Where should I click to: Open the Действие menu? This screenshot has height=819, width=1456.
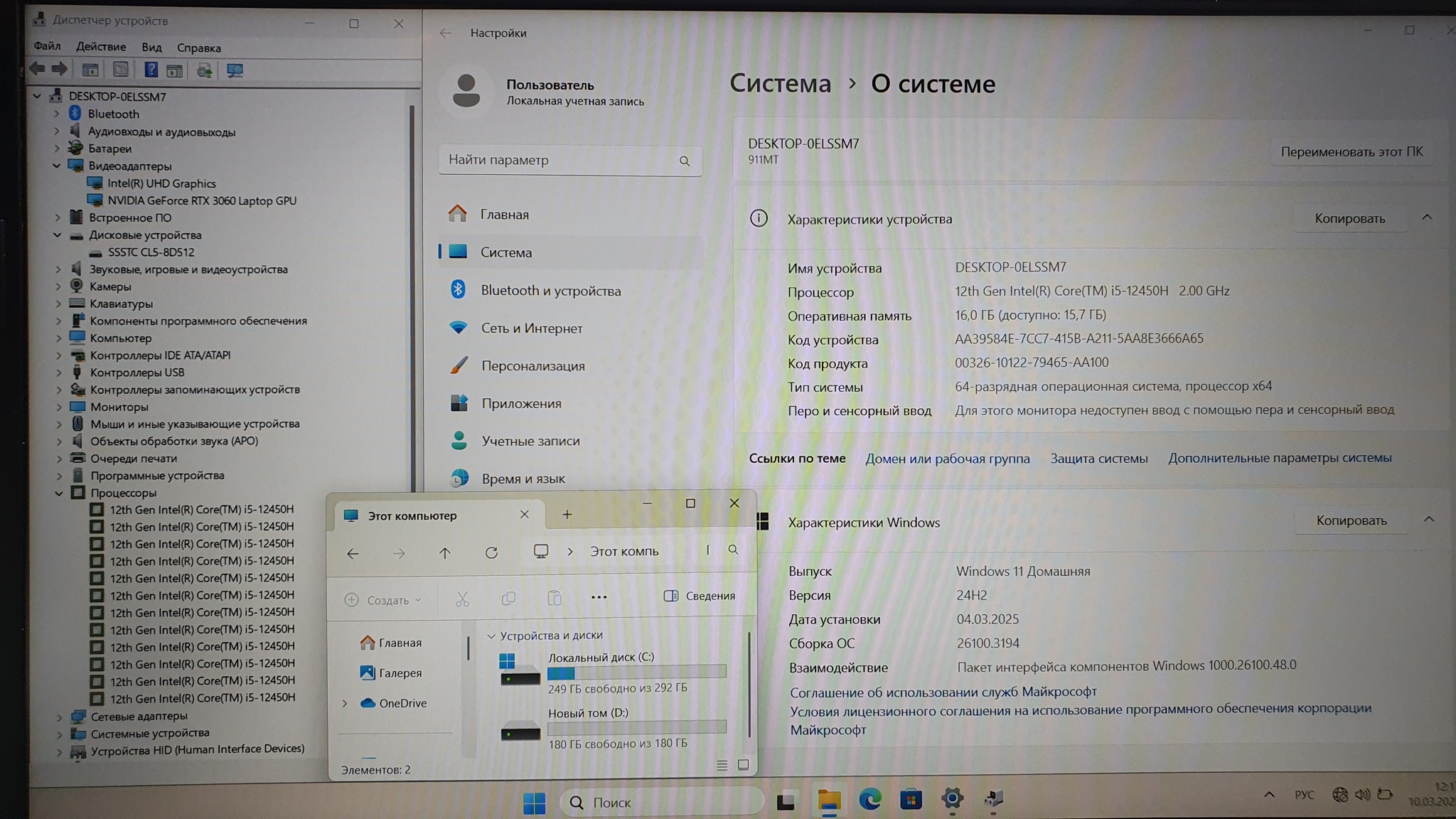[x=101, y=47]
